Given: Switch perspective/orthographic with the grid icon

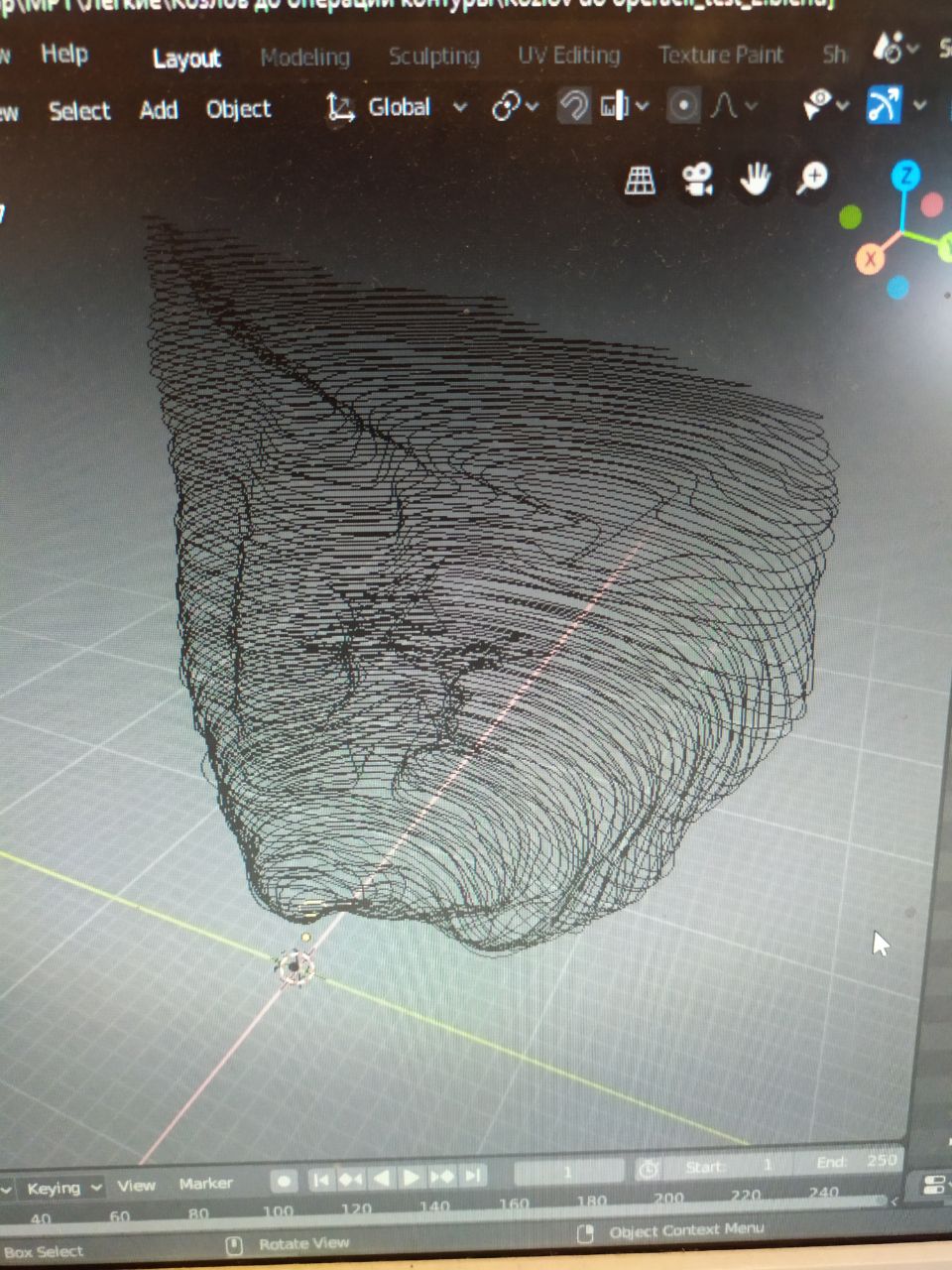Looking at the screenshot, I should (641, 180).
